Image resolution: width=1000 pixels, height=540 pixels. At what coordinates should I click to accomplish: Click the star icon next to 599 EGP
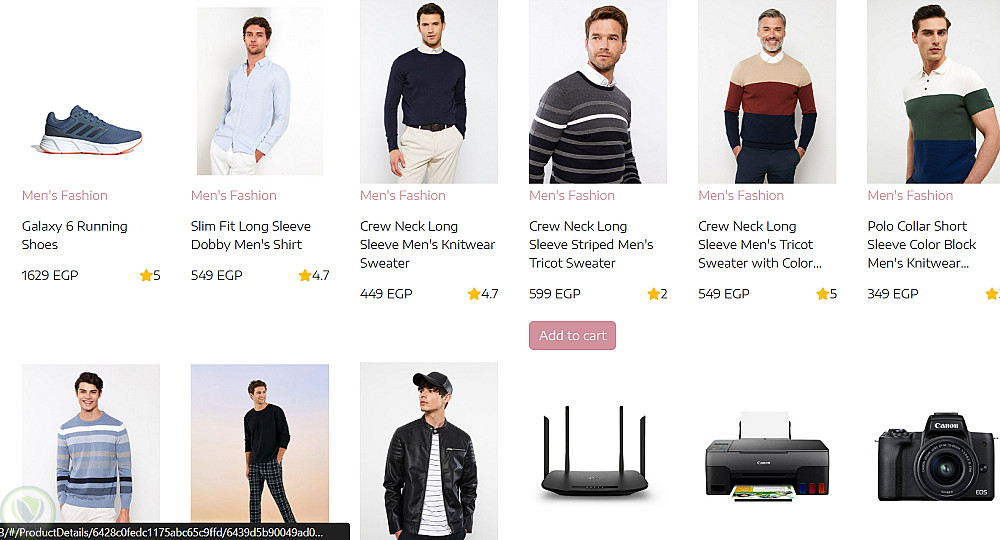tap(653, 294)
